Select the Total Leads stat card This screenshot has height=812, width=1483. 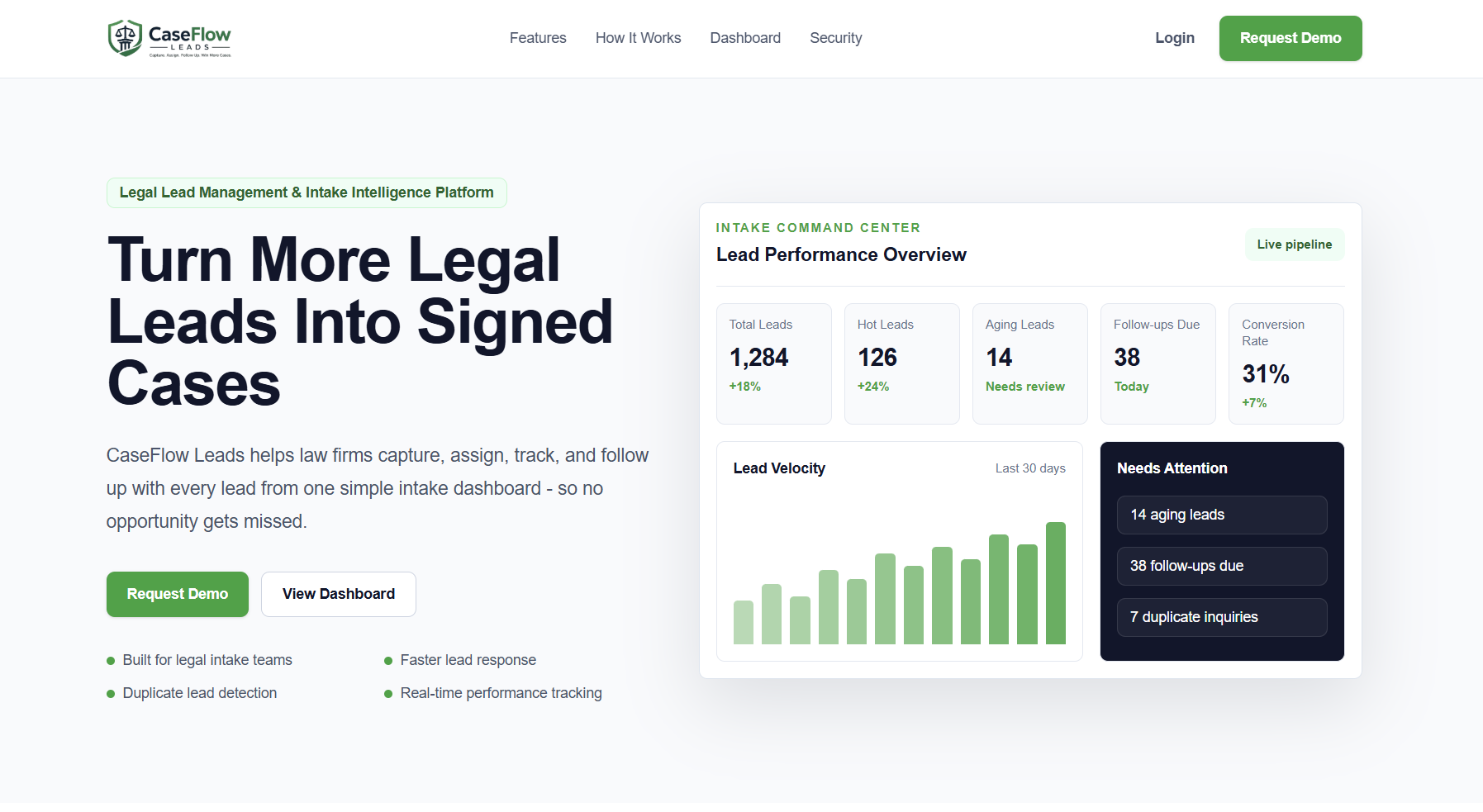pyautogui.click(x=774, y=363)
